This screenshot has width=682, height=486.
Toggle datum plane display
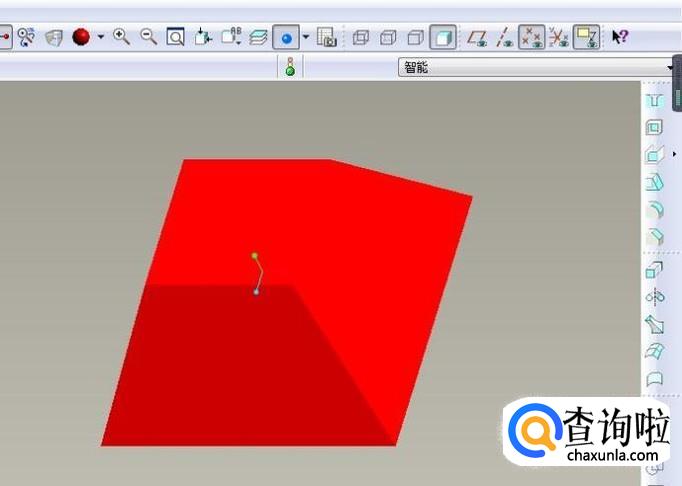pos(477,37)
